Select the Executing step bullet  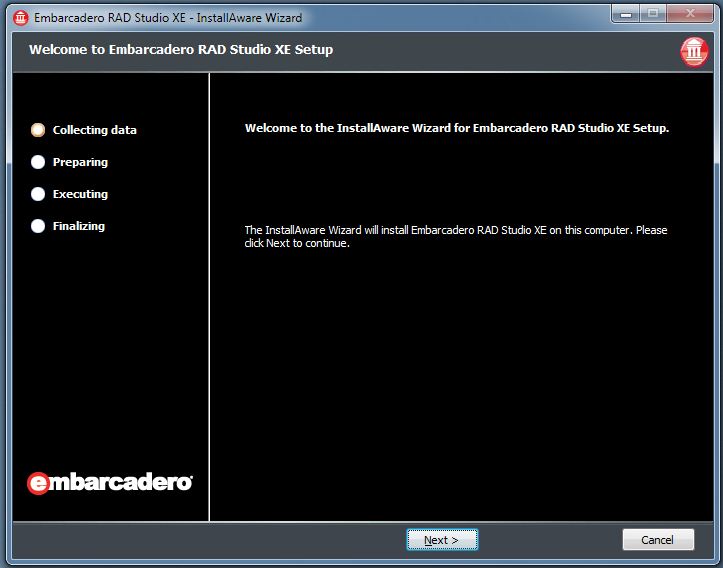click(x=38, y=194)
